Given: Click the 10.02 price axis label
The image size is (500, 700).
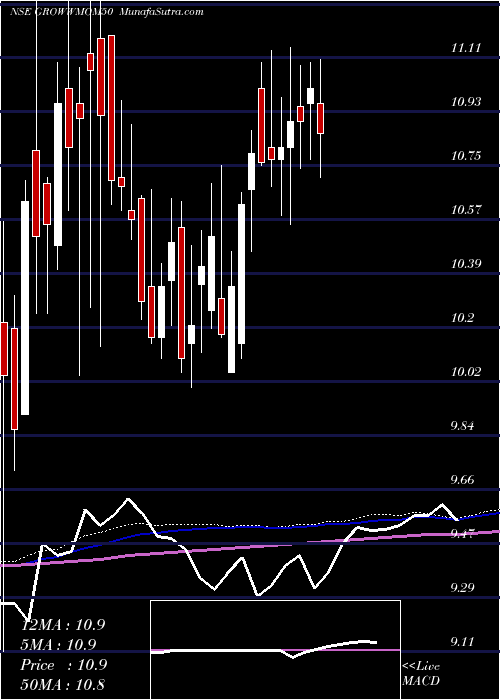Looking at the screenshot, I should click(466, 372).
